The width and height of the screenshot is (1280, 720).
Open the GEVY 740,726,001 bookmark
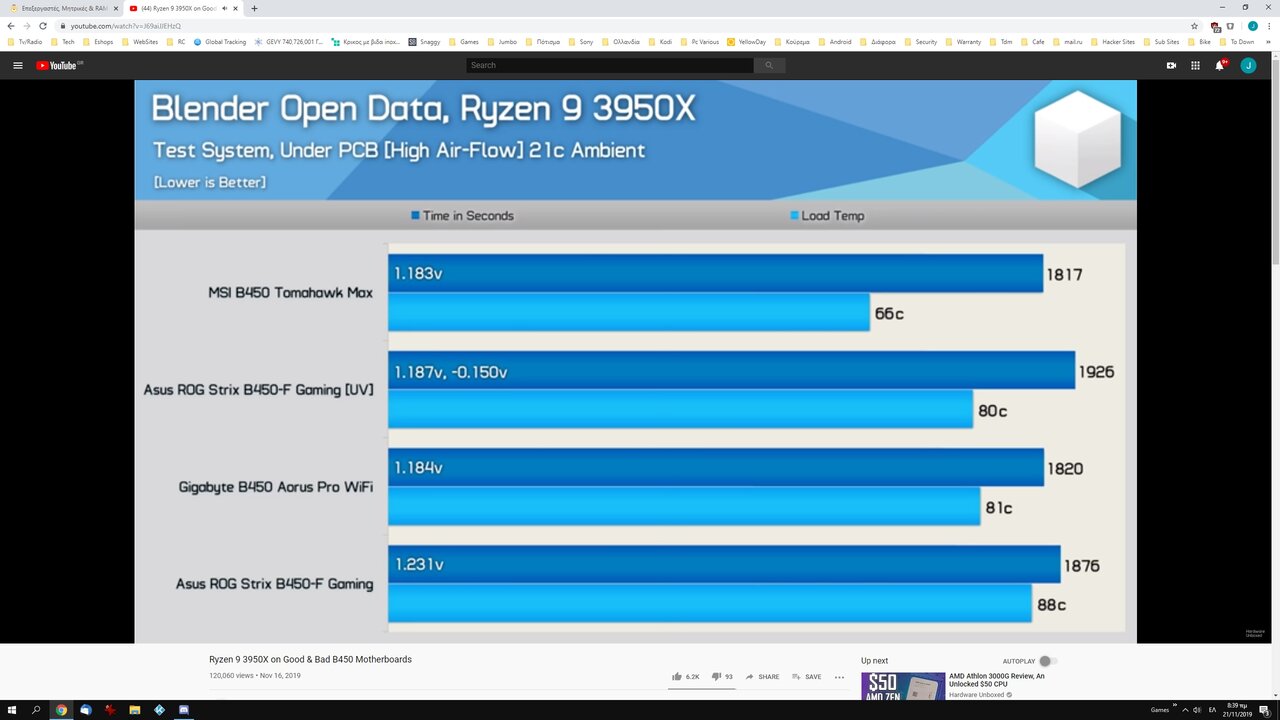[x=290, y=42]
